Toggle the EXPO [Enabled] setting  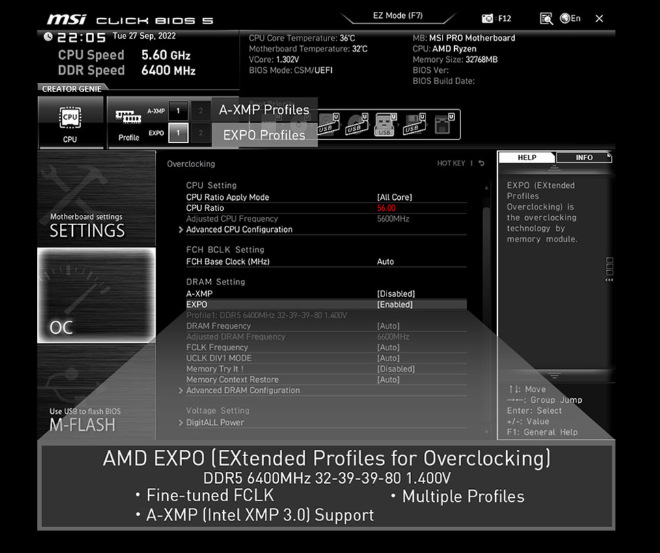coord(394,304)
